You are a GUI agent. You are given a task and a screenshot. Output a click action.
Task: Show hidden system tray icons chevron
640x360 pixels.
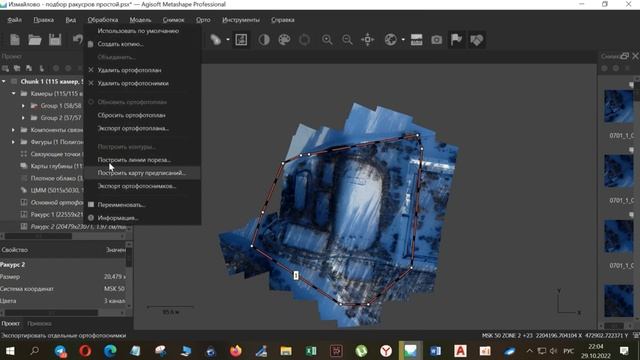[x=529, y=351]
